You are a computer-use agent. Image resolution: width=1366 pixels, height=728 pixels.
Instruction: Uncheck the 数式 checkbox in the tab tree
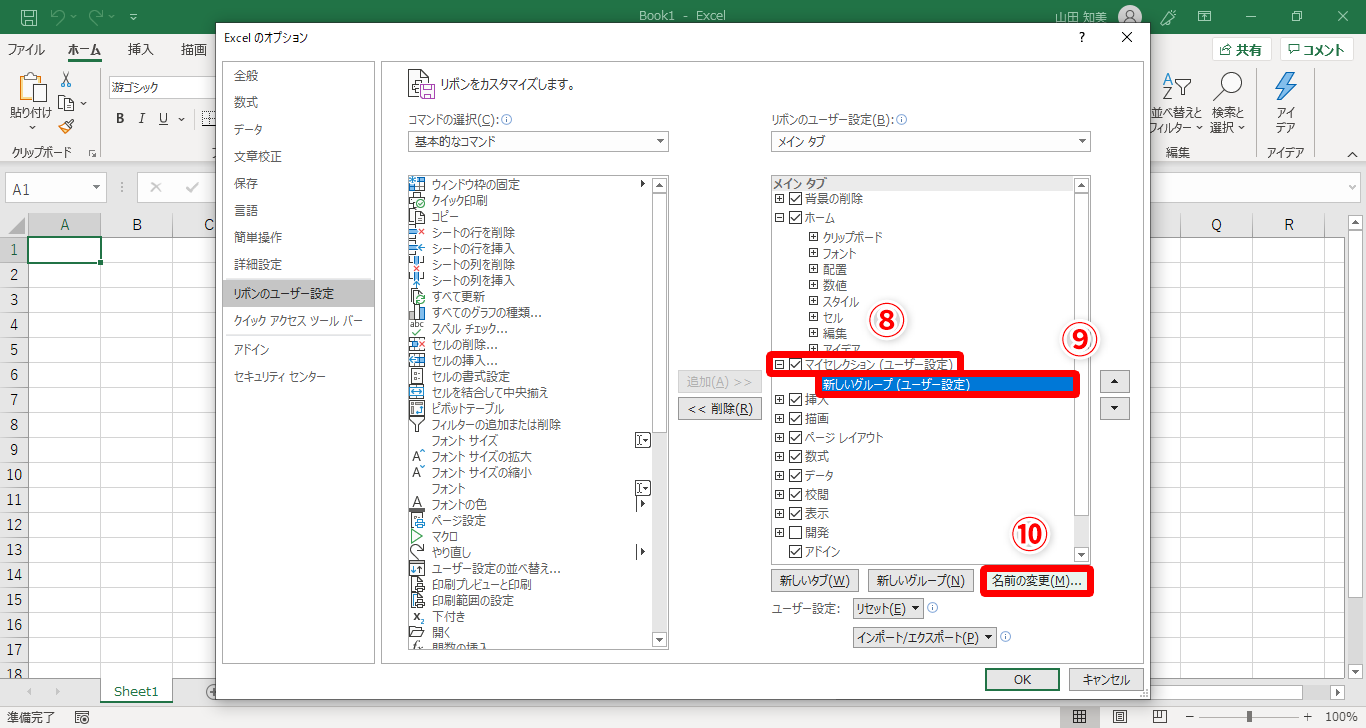(796, 457)
